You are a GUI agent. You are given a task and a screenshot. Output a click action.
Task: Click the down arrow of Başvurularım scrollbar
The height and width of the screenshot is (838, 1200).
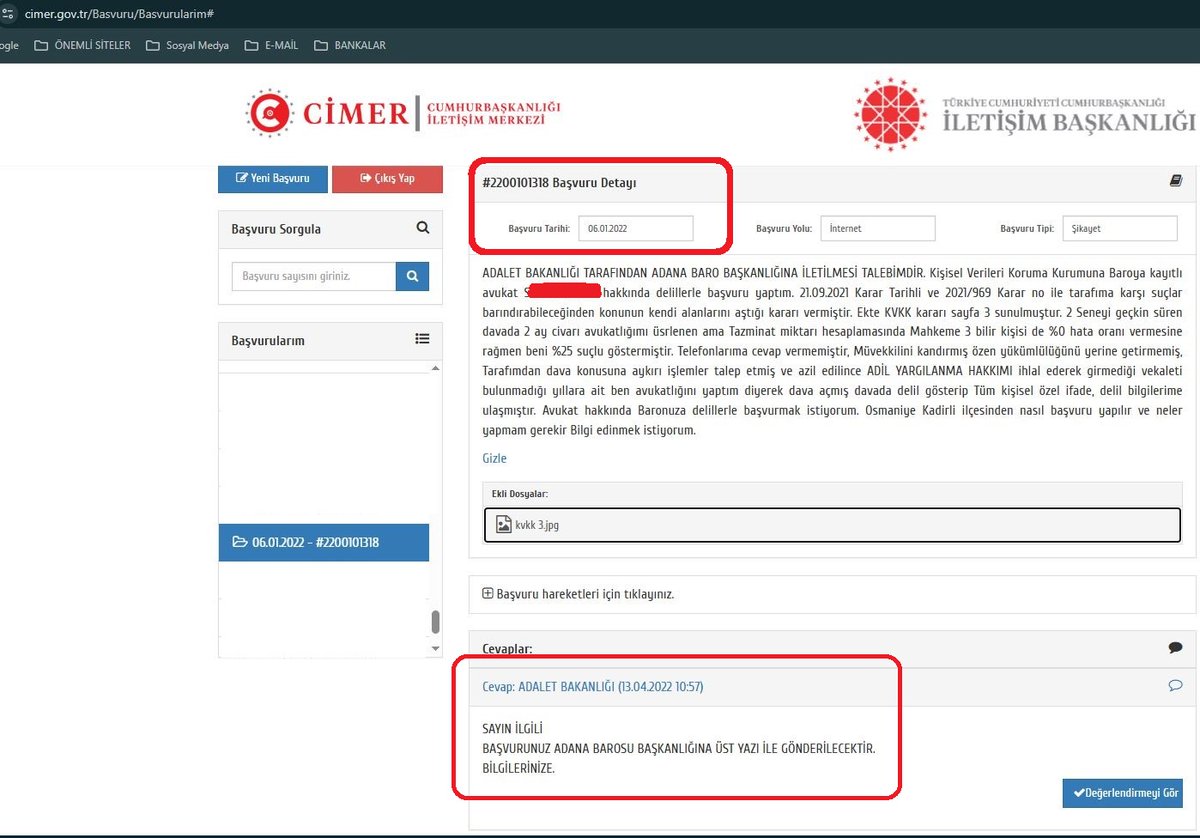[x=435, y=649]
